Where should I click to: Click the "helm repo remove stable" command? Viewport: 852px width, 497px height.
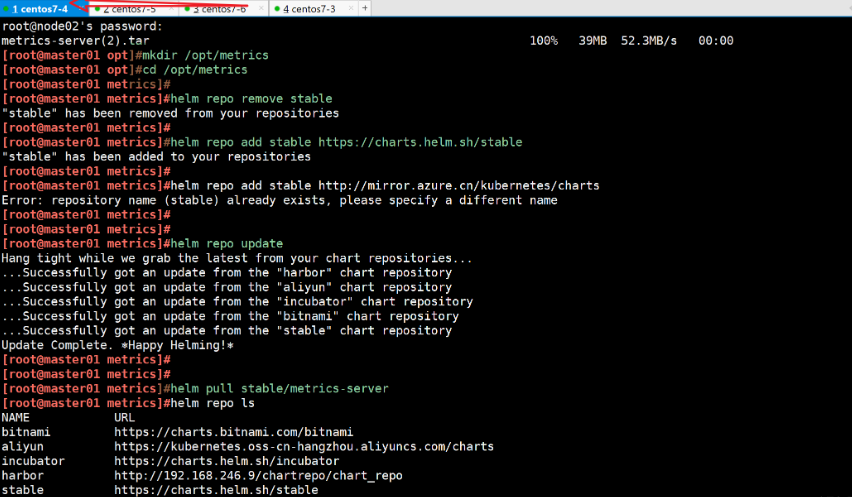(x=252, y=99)
